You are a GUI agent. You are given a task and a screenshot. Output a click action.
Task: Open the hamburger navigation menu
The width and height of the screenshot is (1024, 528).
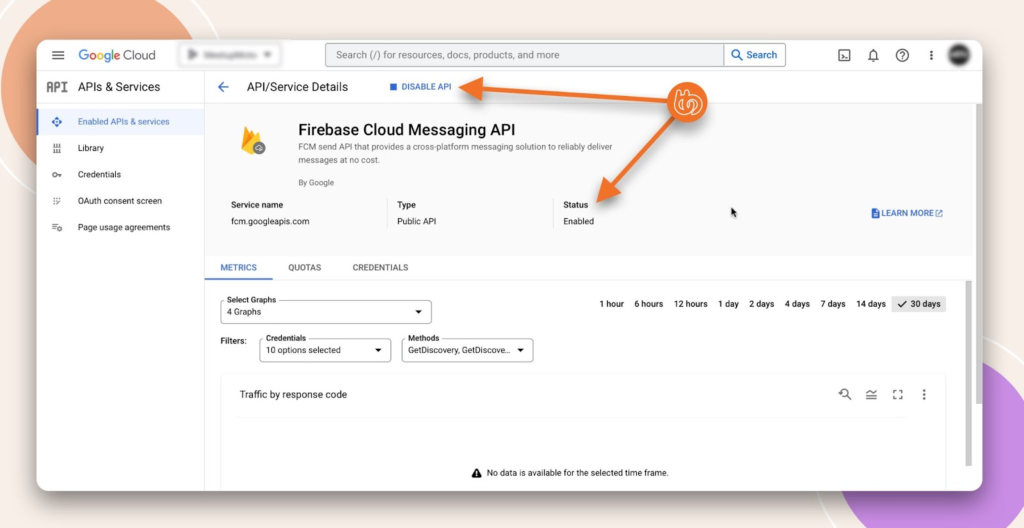pyautogui.click(x=58, y=55)
